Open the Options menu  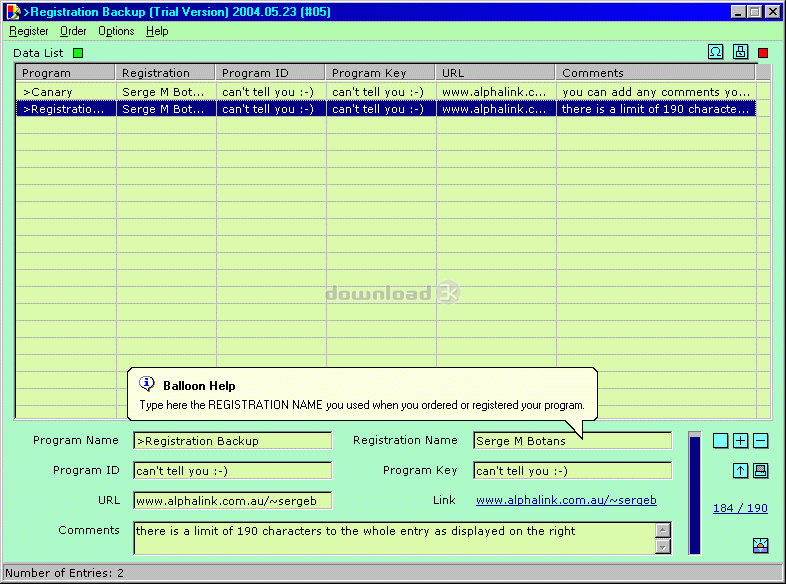pos(116,31)
